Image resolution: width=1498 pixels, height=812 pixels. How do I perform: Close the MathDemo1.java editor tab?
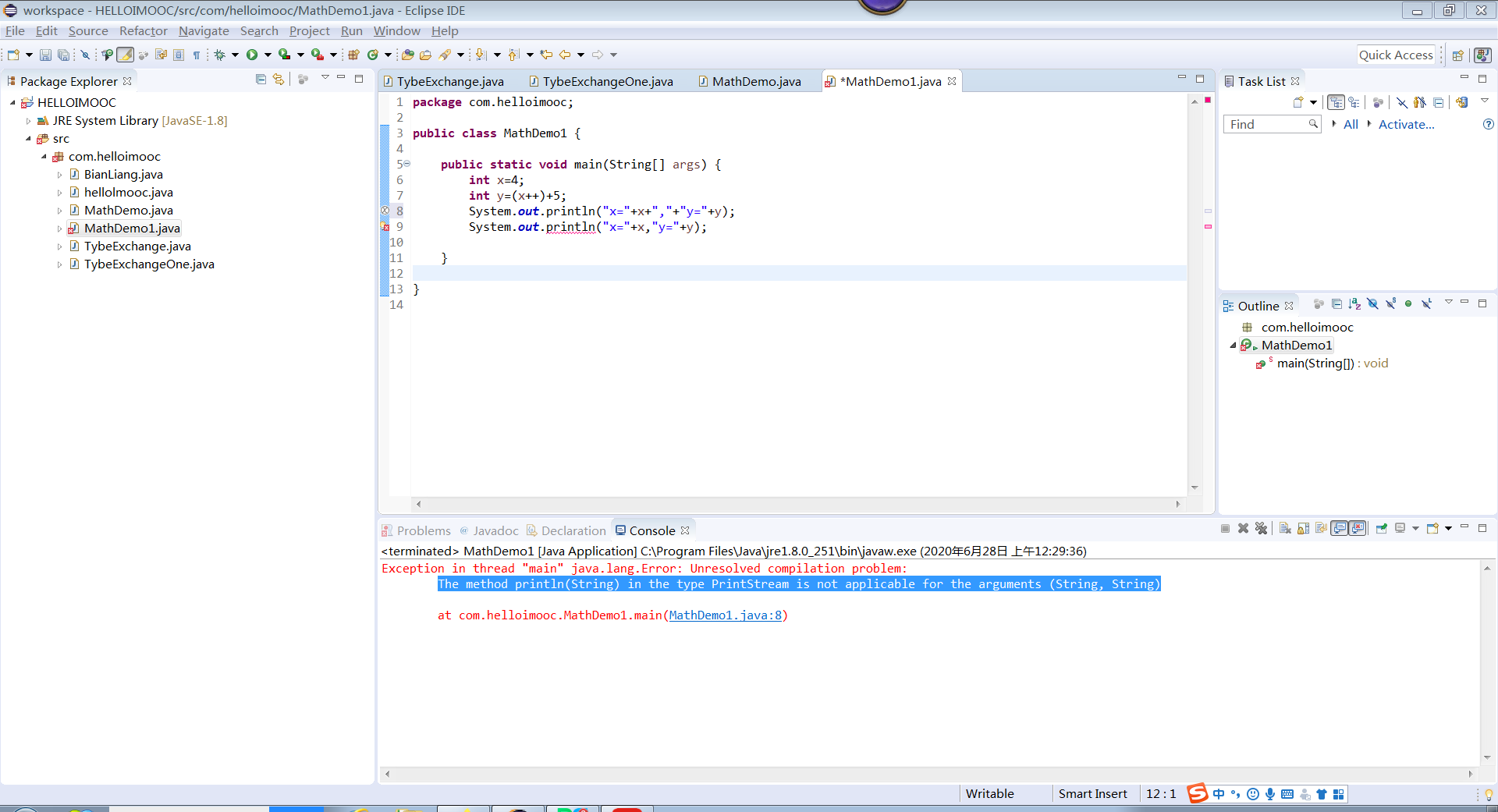pos(952,81)
